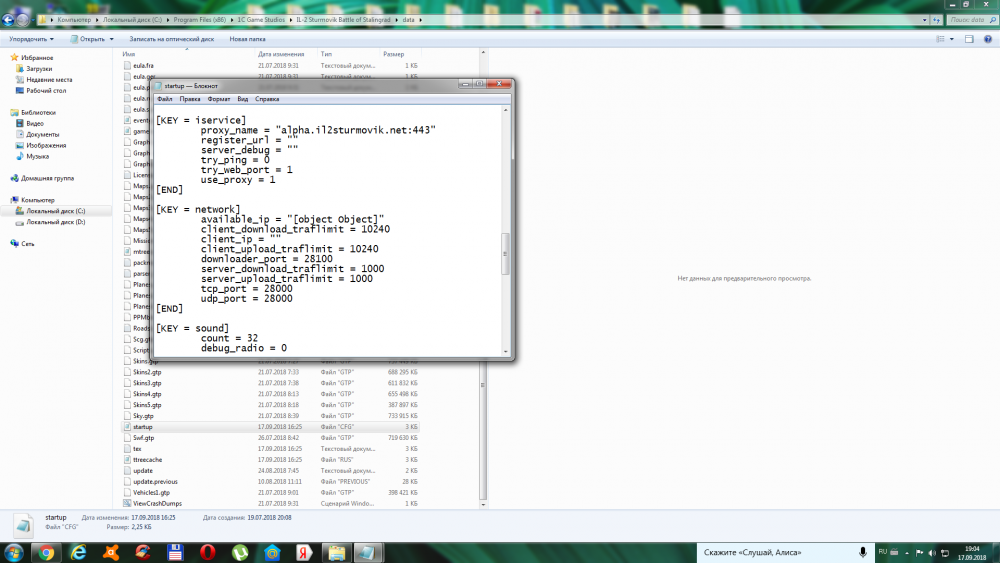Click the Windows Start orb button
The height and width of the screenshot is (563, 1000).
point(12,552)
